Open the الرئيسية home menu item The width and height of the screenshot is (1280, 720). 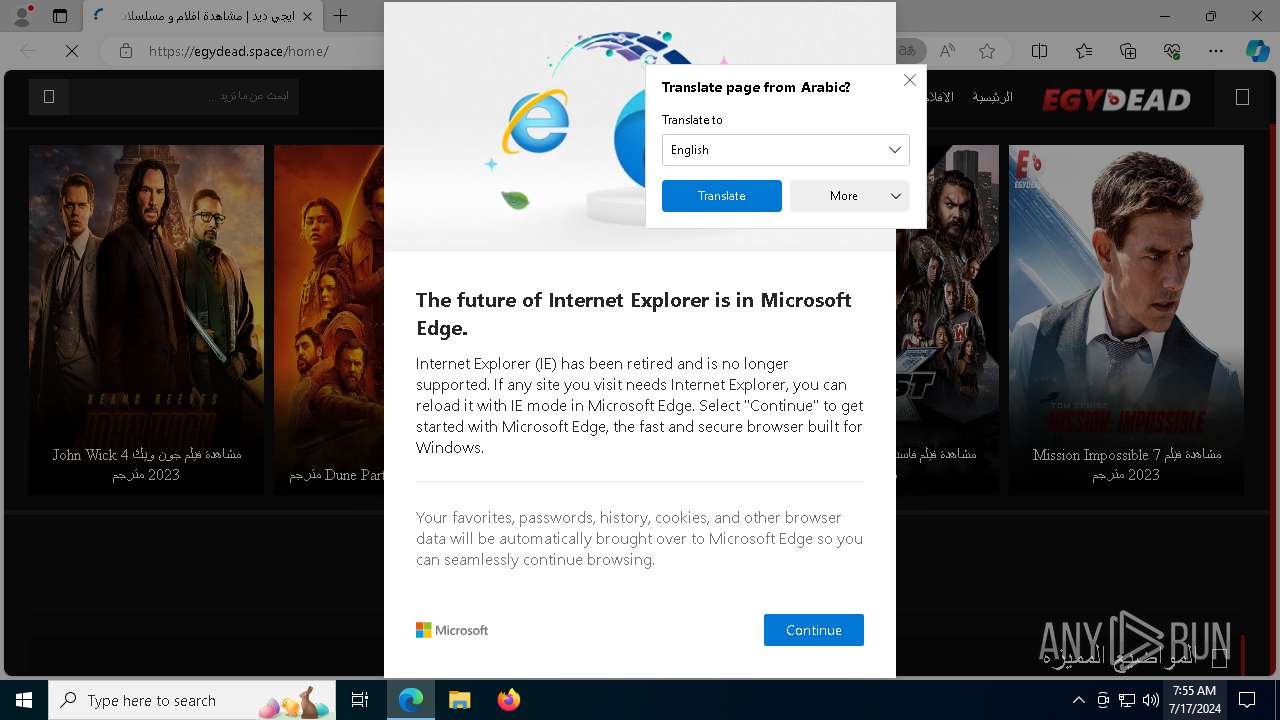coord(992,97)
